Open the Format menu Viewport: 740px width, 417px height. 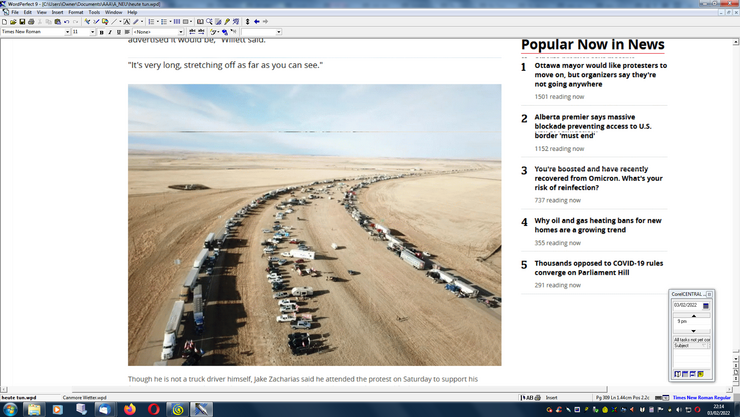[76, 12]
